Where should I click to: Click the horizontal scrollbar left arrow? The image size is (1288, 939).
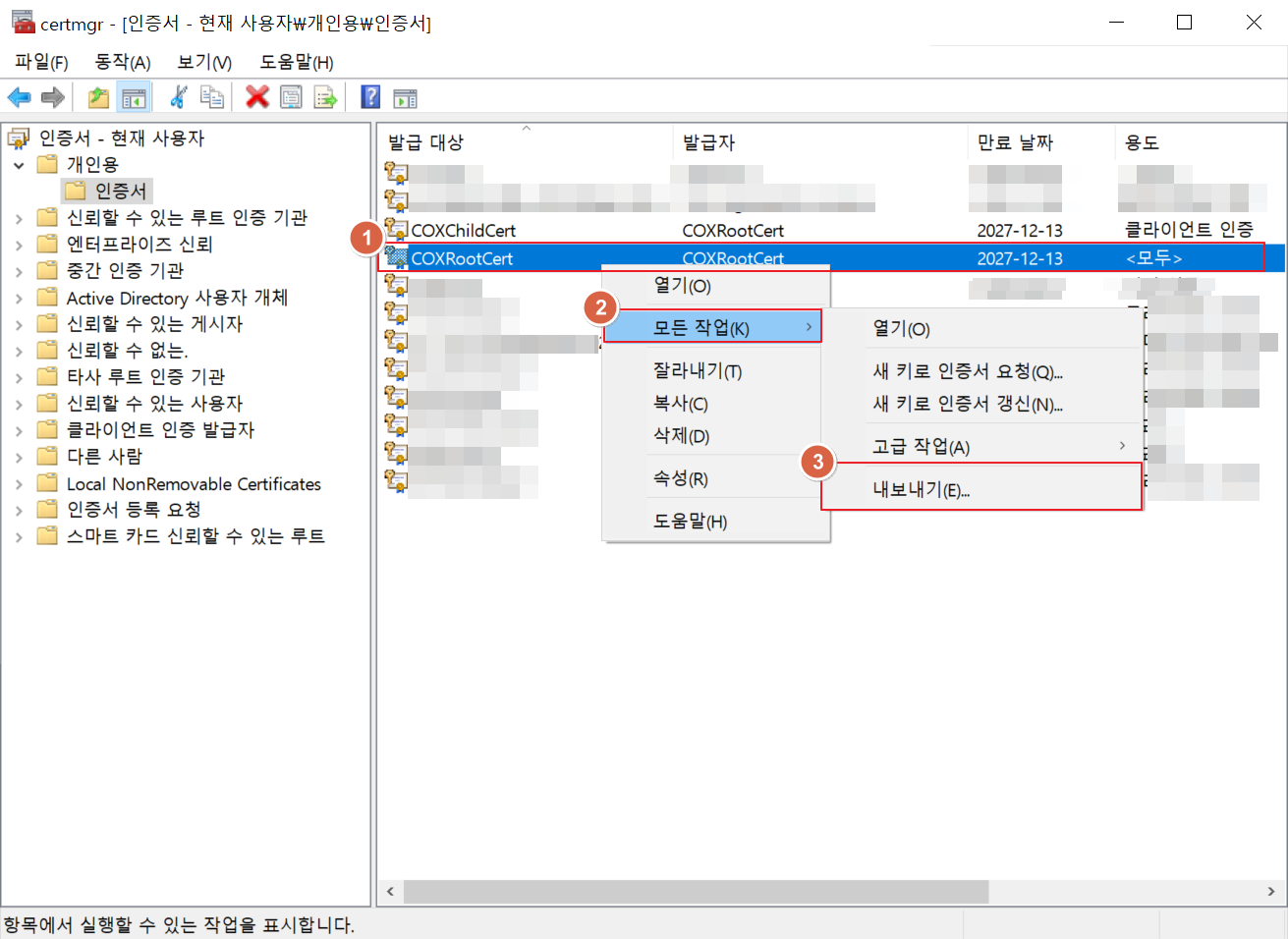tap(390, 892)
